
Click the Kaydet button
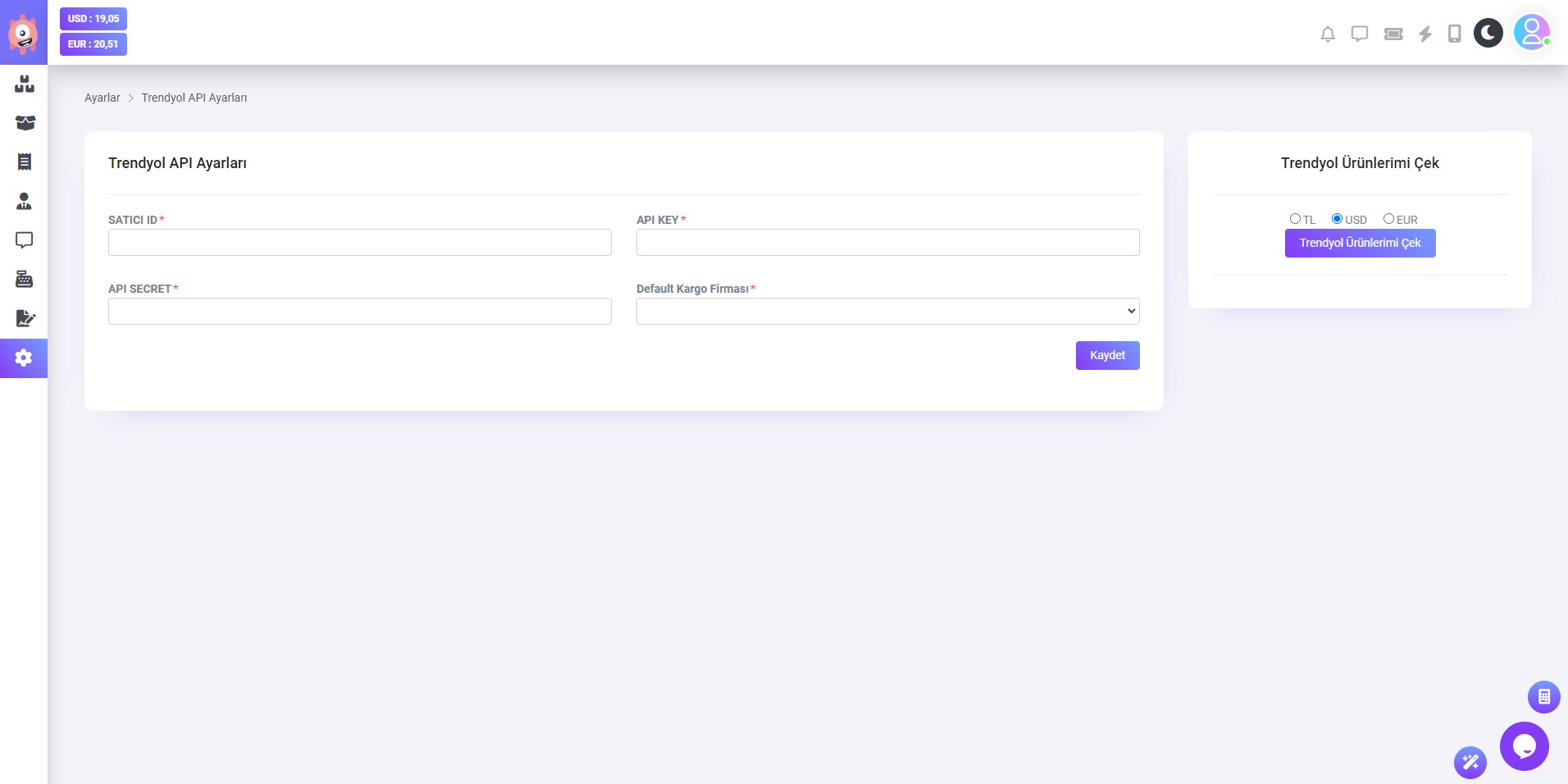(x=1107, y=356)
